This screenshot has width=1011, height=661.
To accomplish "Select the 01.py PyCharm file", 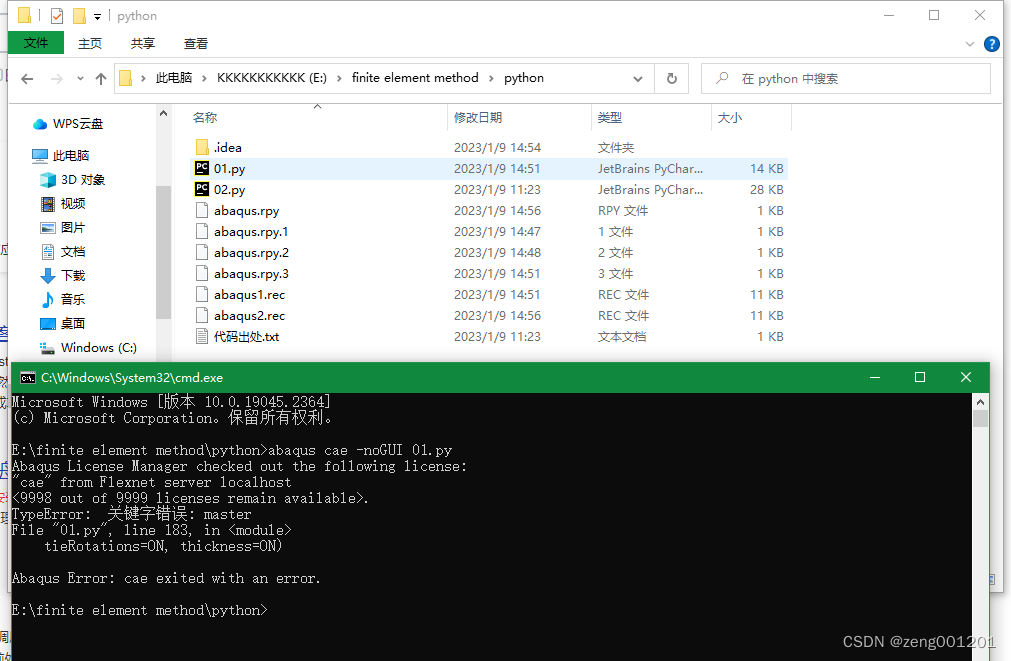I will (x=230, y=169).
